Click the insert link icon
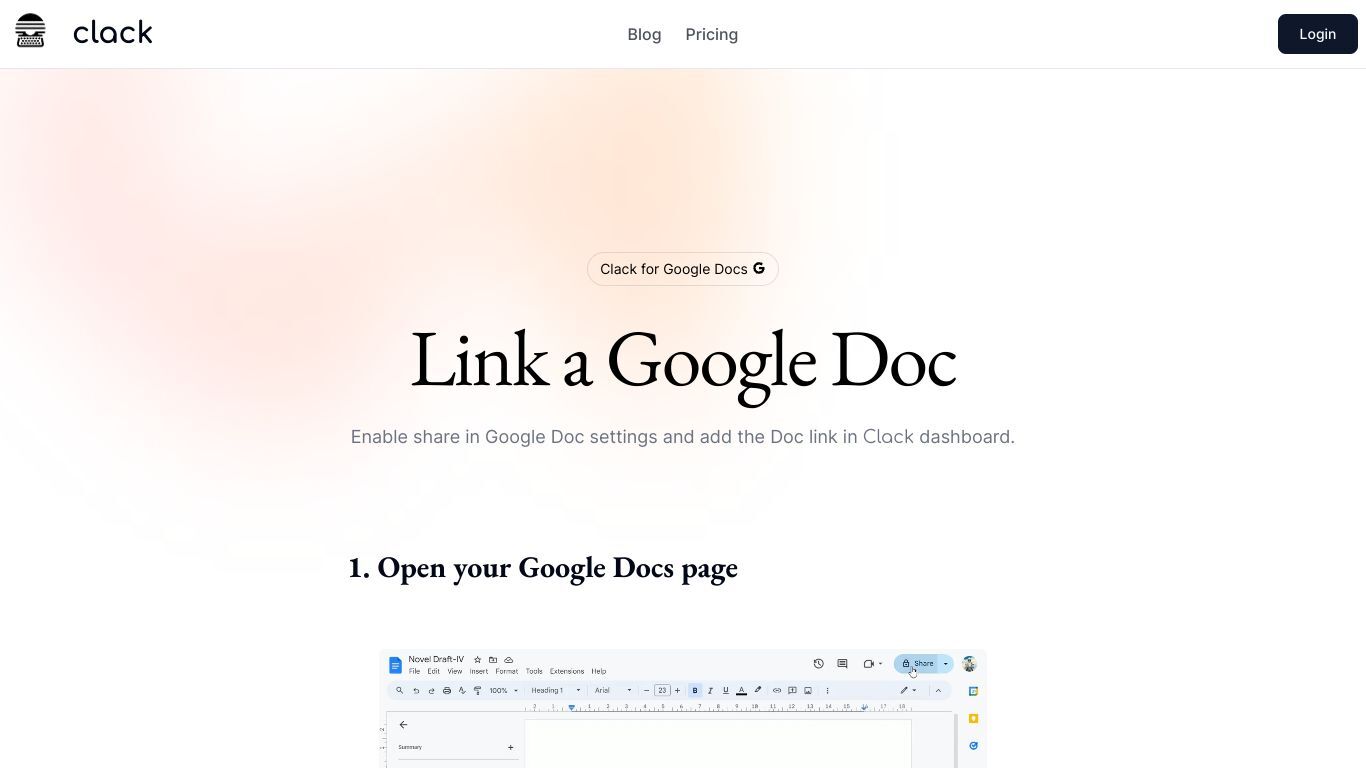The image size is (1366, 768). pos(777,691)
